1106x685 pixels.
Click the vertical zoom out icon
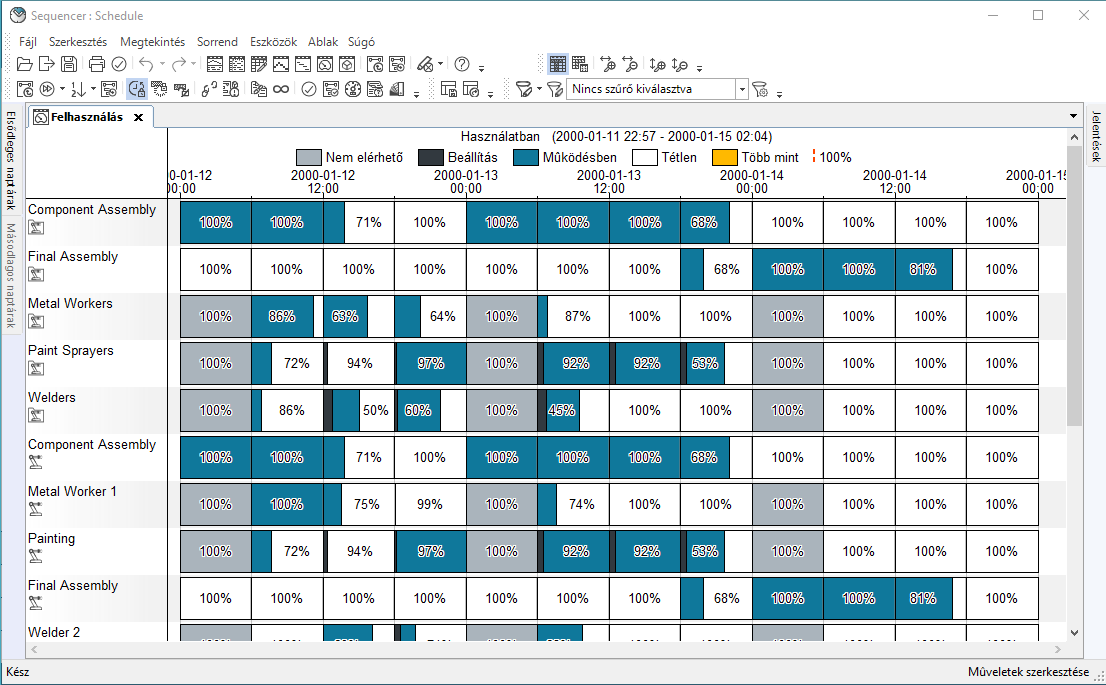pyautogui.click(x=680, y=64)
